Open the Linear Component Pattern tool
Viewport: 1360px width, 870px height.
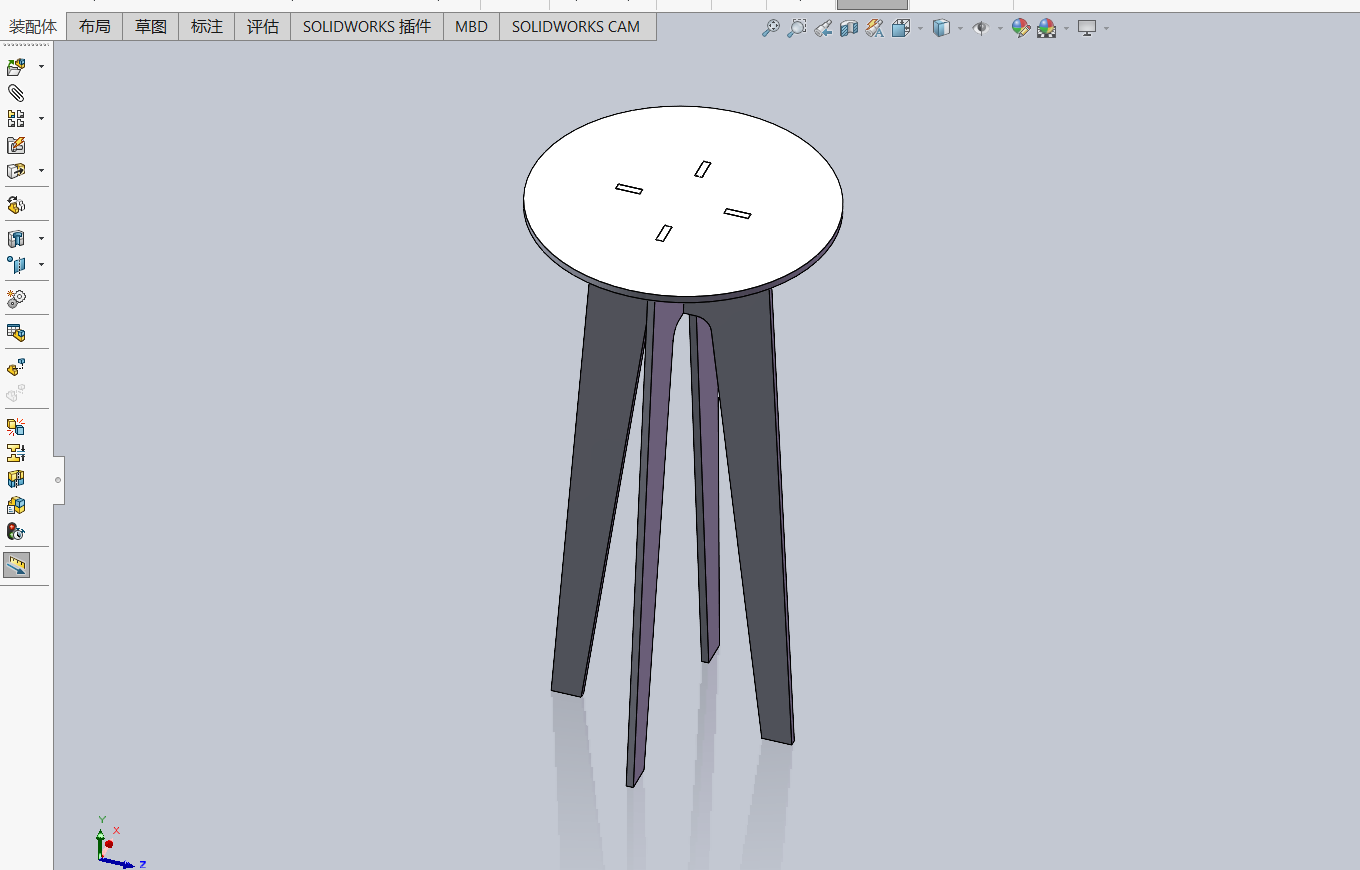16,118
